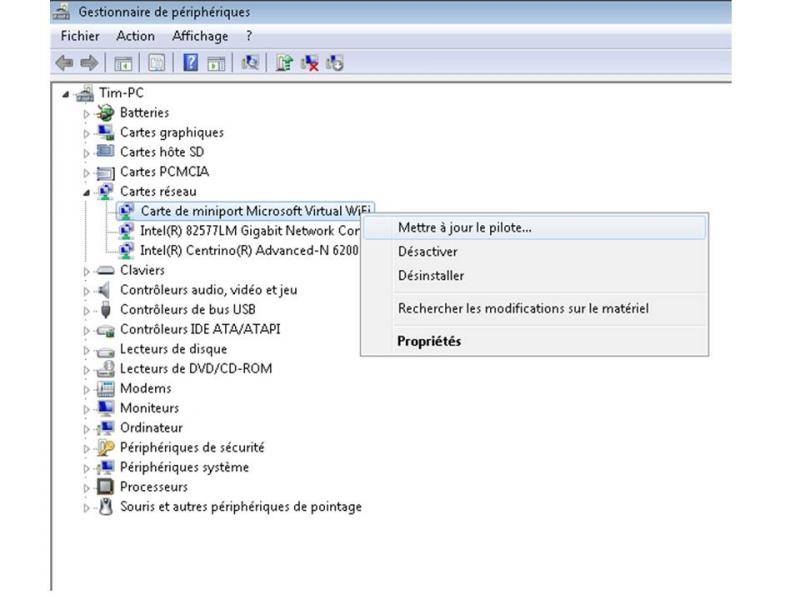Screen dimensions: 800x600
Task: Open the Affichage menu
Action: pos(200,36)
